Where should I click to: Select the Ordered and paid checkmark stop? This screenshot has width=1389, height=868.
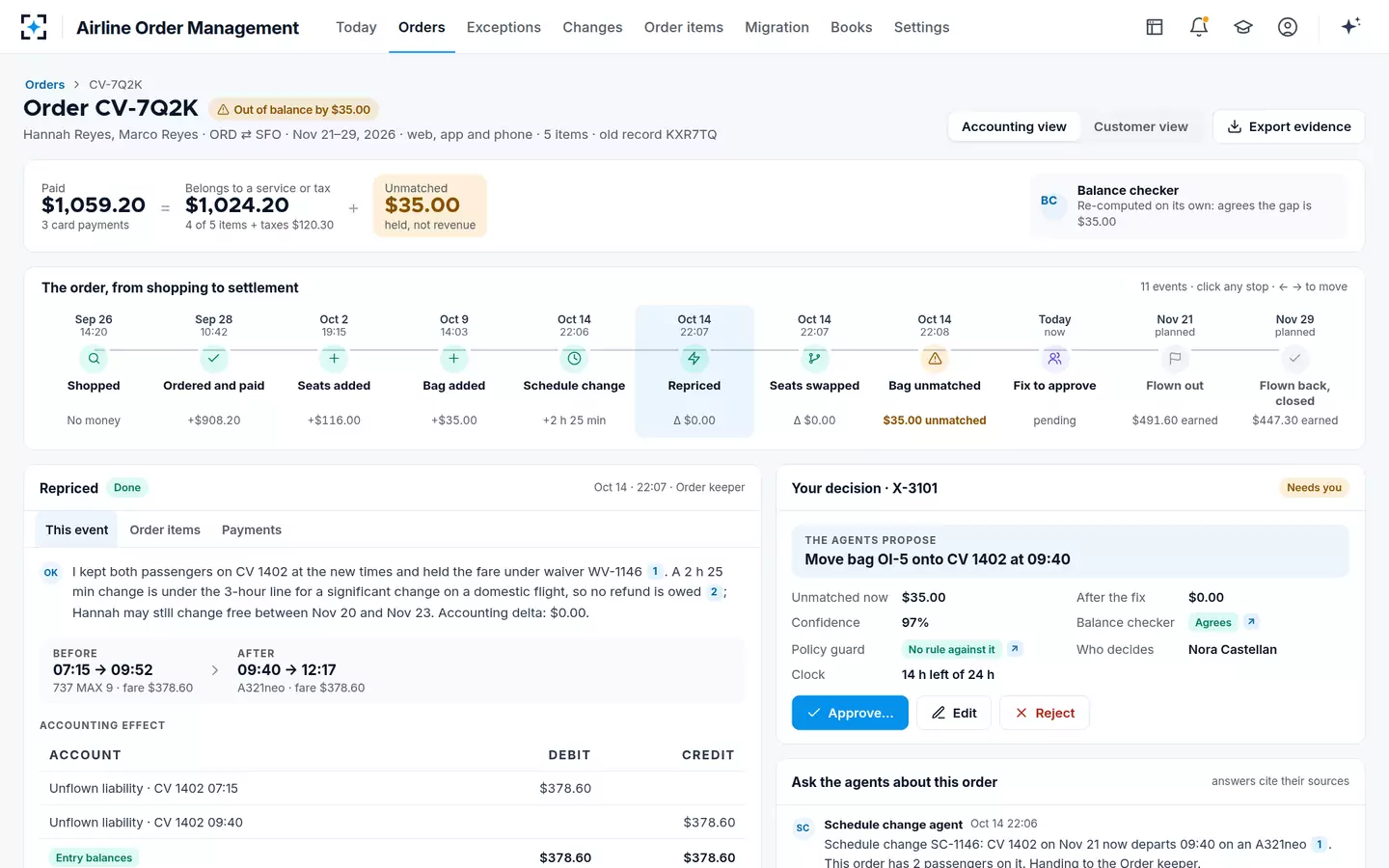pyautogui.click(x=214, y=359)
